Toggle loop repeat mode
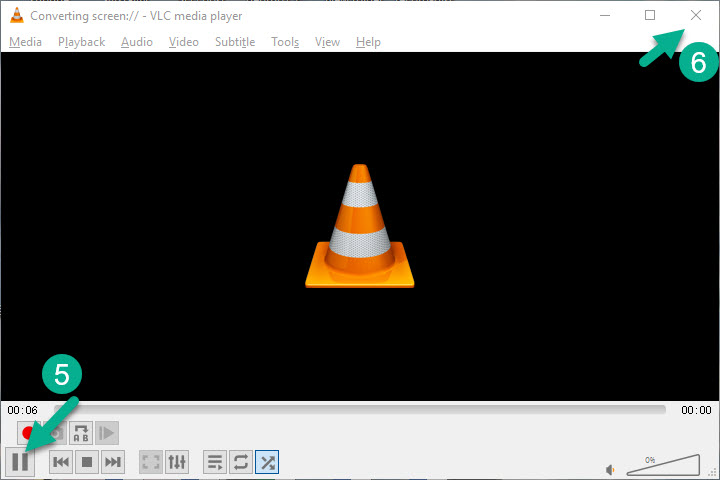This screenshot has height=480, width=720. (241, 462)
